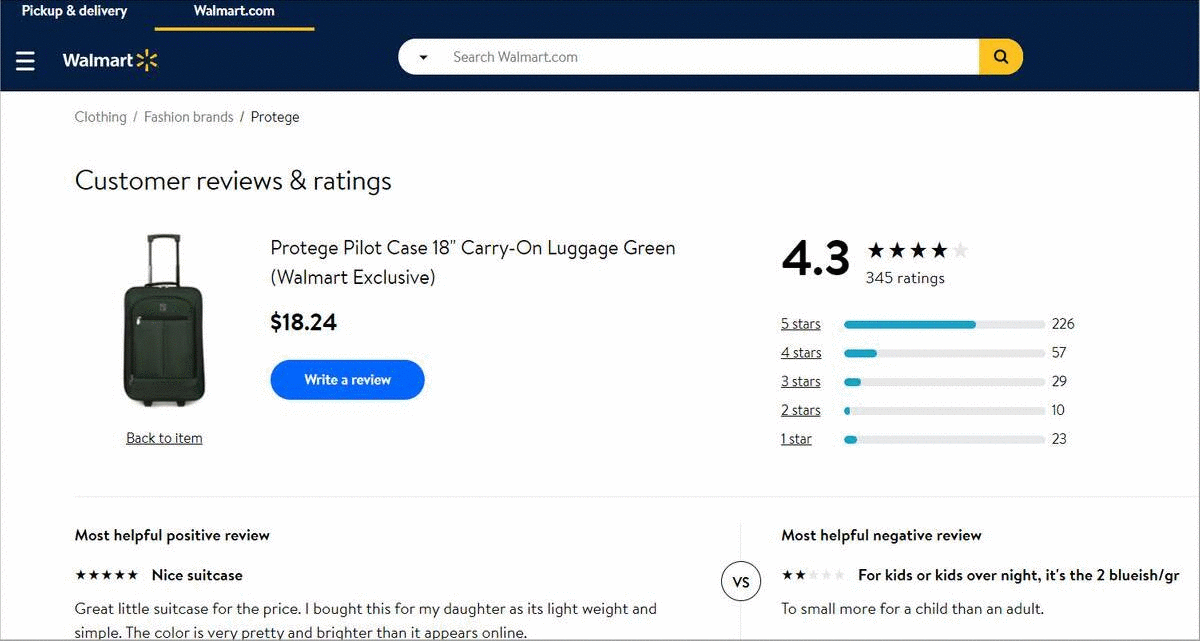Click the $18.24 price
The height and width of the screenshot is (641, 1200).
[x=303, y=322]
